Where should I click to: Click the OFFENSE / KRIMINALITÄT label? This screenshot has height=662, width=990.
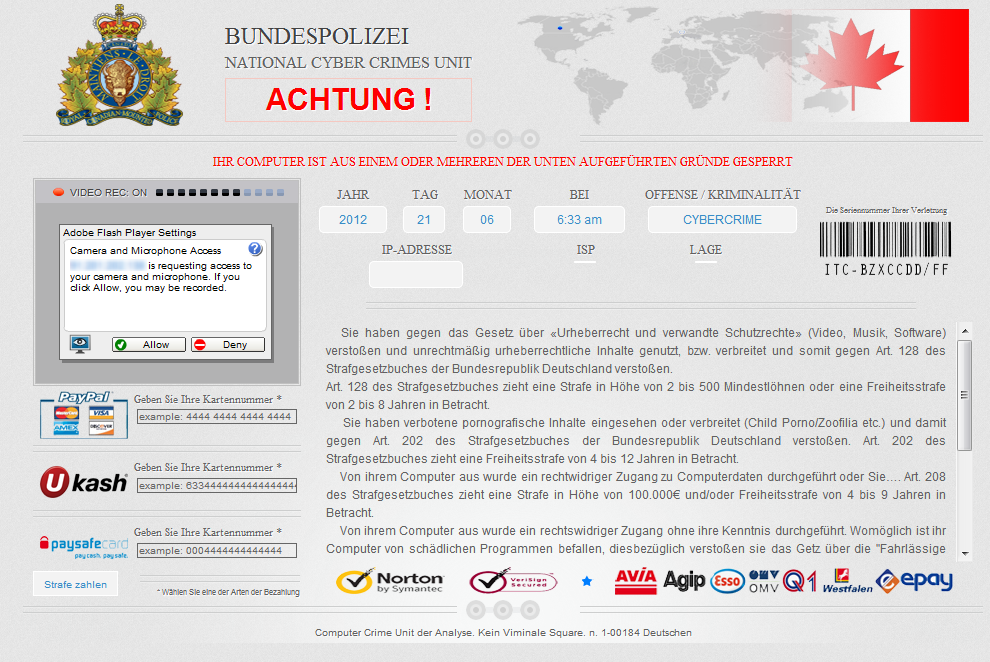click(722, 195)
